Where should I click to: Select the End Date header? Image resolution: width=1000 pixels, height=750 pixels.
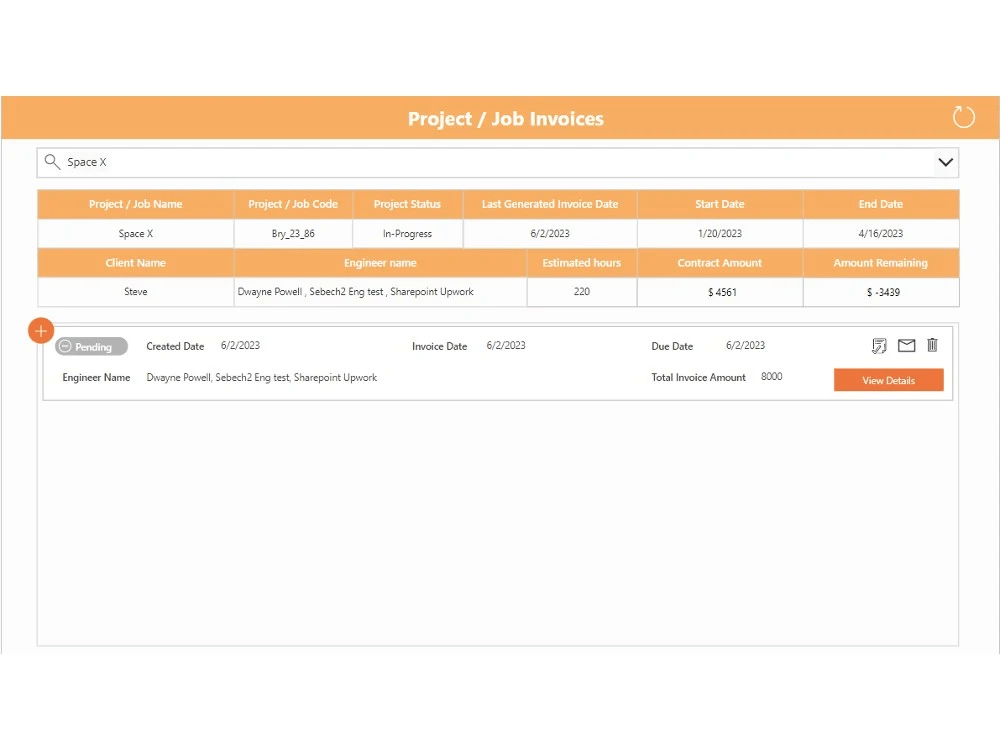881,204
